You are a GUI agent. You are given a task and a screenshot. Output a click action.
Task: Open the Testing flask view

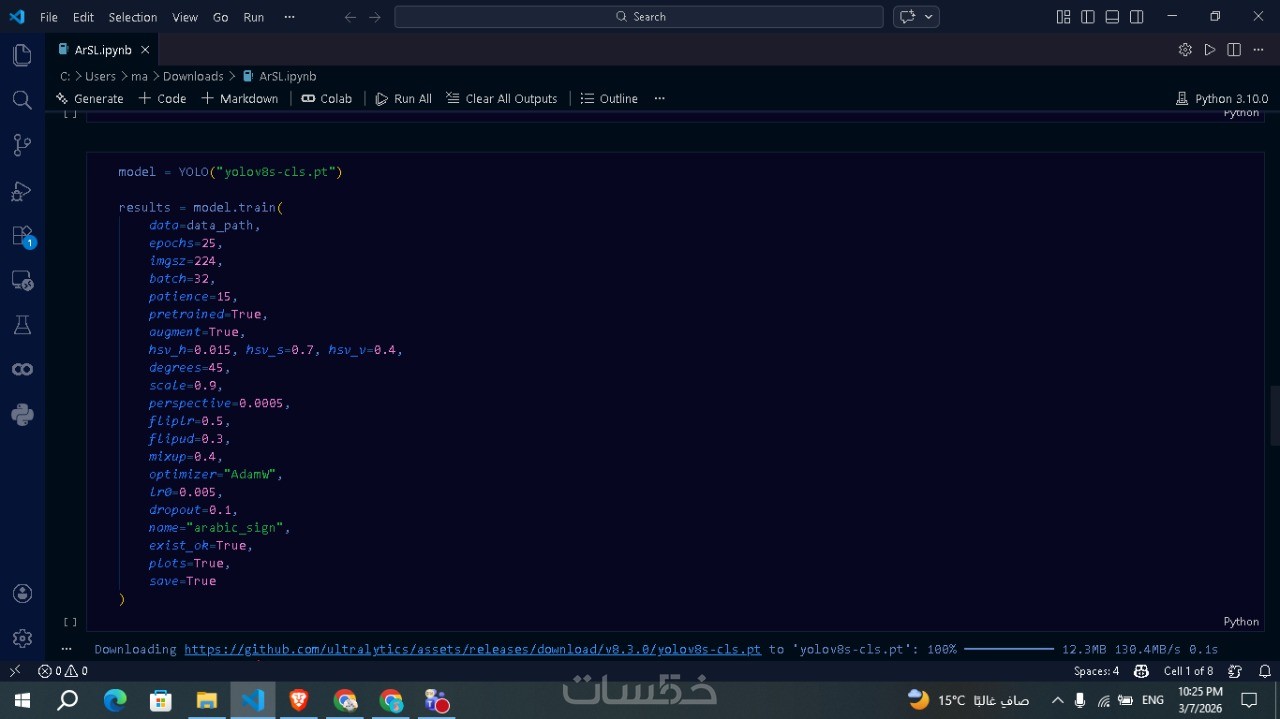pyautogui.click(x=22, y=325)
